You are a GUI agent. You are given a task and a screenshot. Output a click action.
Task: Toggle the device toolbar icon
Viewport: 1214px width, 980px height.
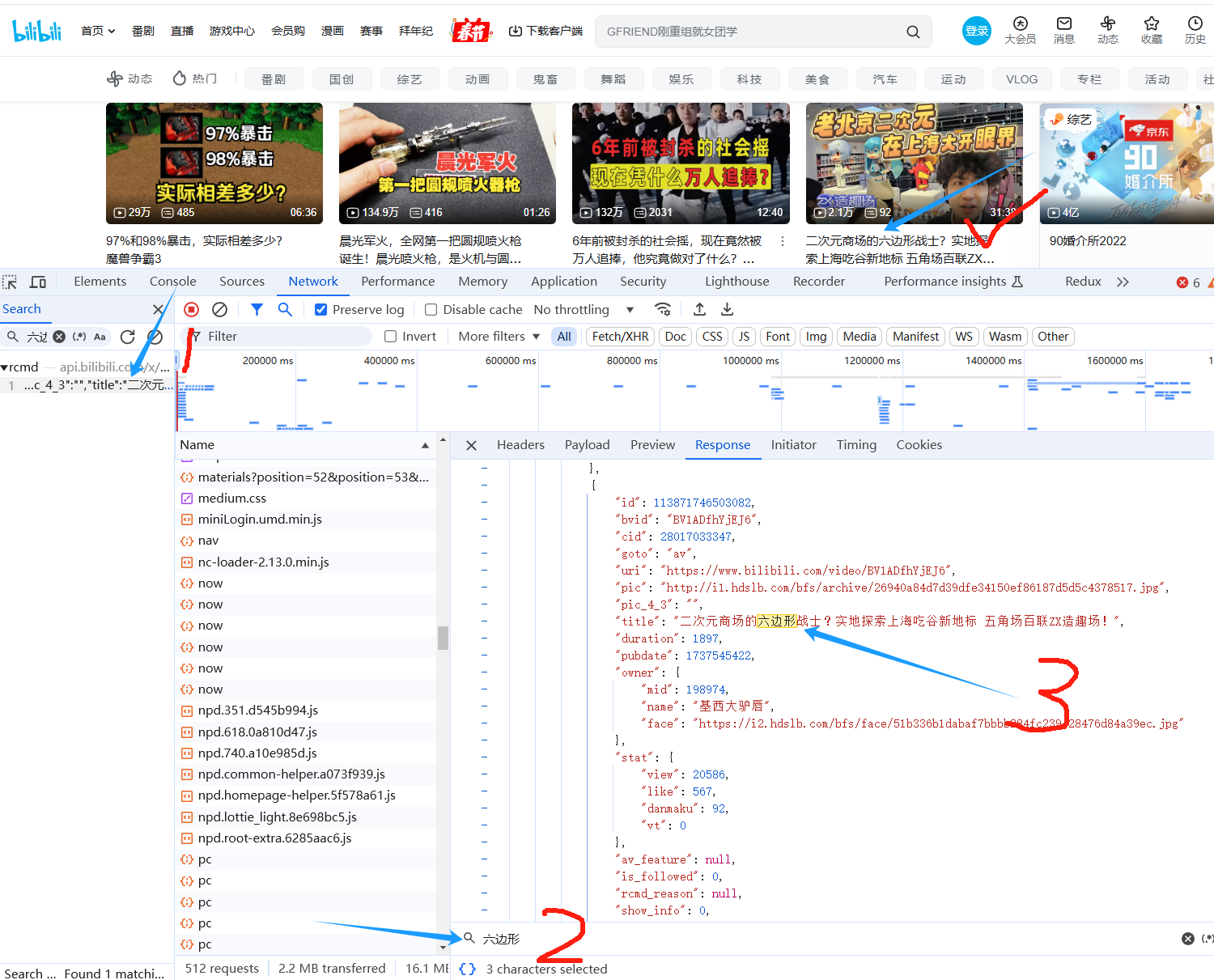(38, 282)
